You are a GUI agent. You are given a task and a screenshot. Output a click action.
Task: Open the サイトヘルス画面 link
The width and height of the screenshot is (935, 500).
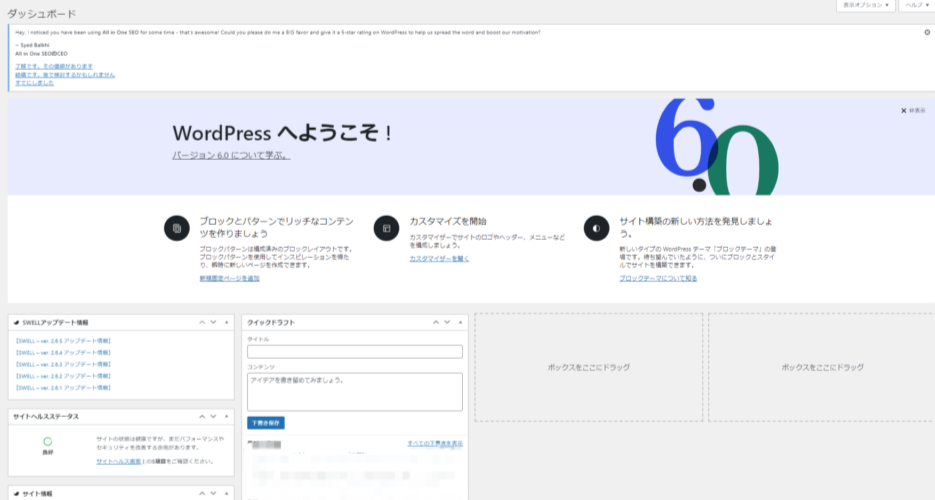(119, 461)
